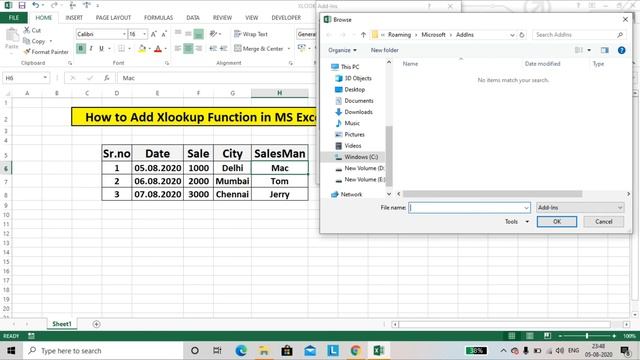Click the Cut scissors command
The height and width of the screenshot is (360, 640).
pyautogui.click(x=32, y=30)
